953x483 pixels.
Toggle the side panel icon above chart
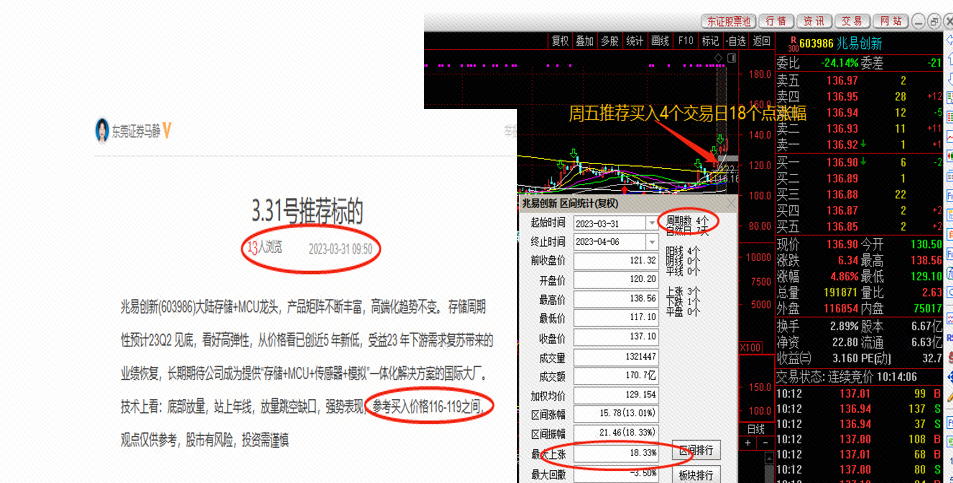(x=731, y=58)
